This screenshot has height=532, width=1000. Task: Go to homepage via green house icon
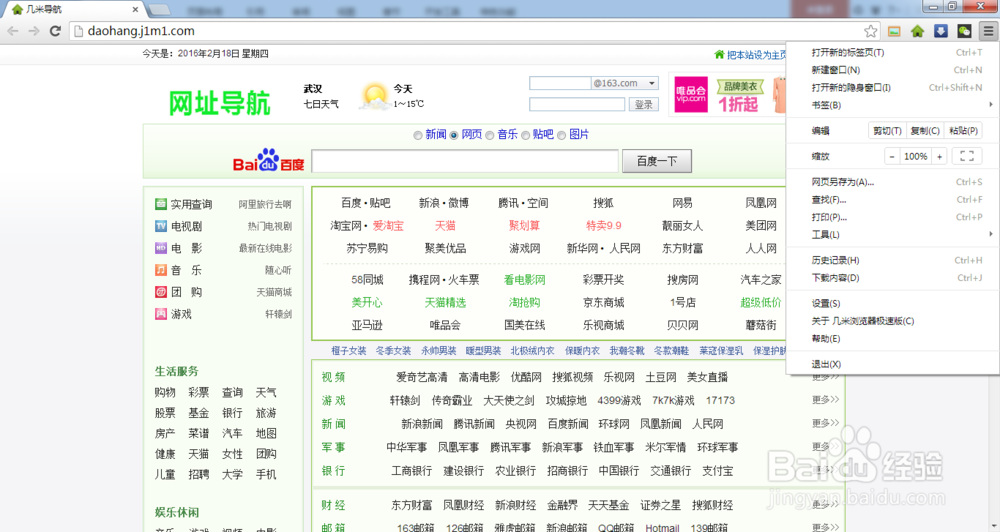918,31
